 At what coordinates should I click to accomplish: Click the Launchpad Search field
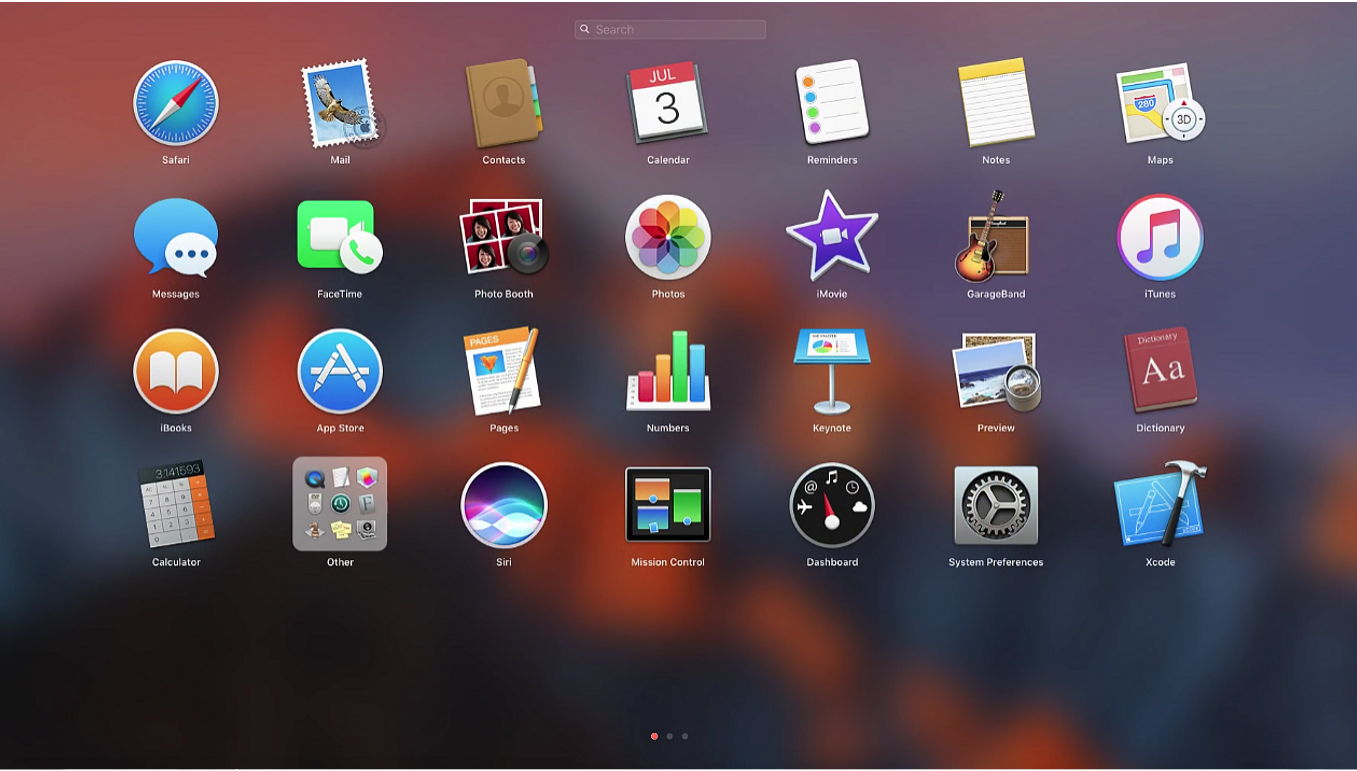point(670,30)
